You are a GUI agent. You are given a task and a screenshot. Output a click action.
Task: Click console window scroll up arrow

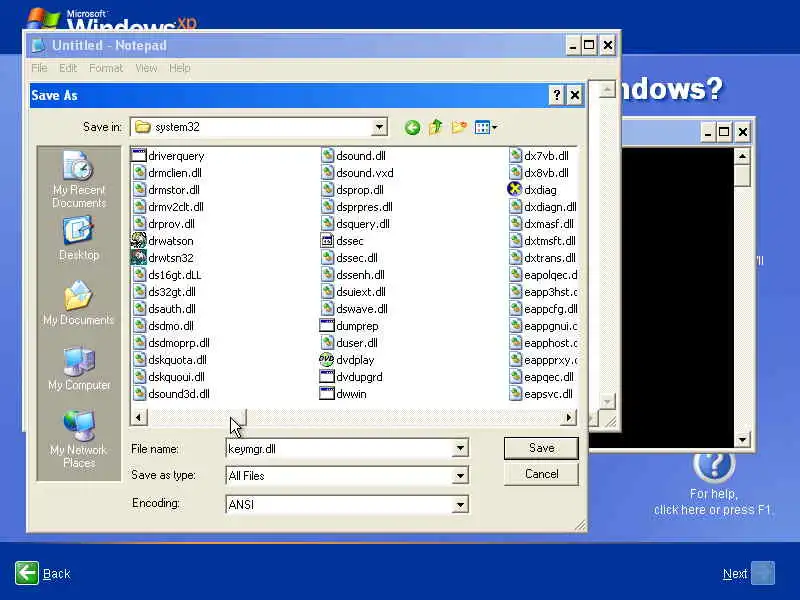point(742,156)
